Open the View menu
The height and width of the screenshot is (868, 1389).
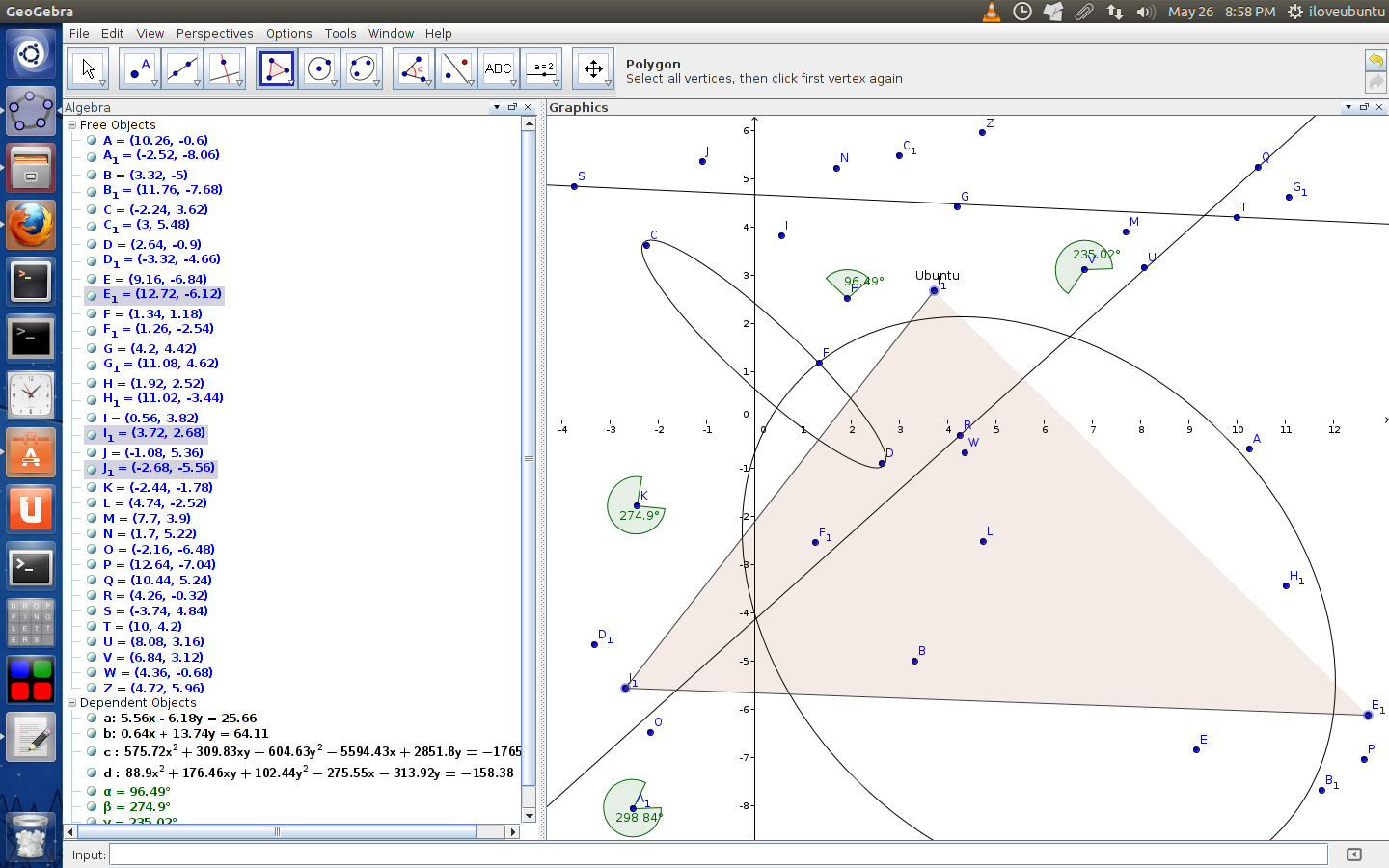coord(150,33)
